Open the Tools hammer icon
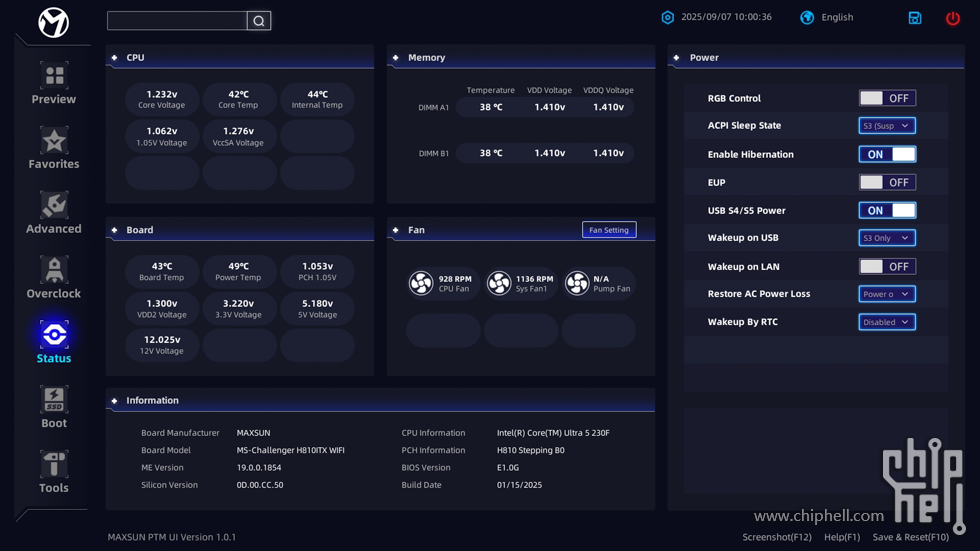 54,465
